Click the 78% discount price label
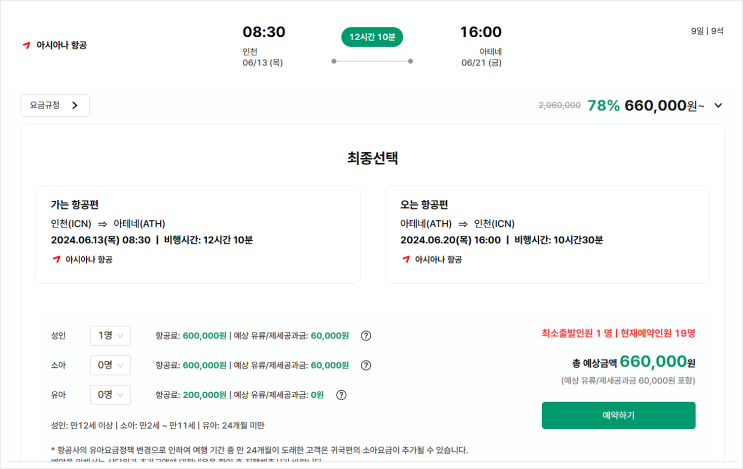This screenshot has height=469, width=743. point(604,105)
